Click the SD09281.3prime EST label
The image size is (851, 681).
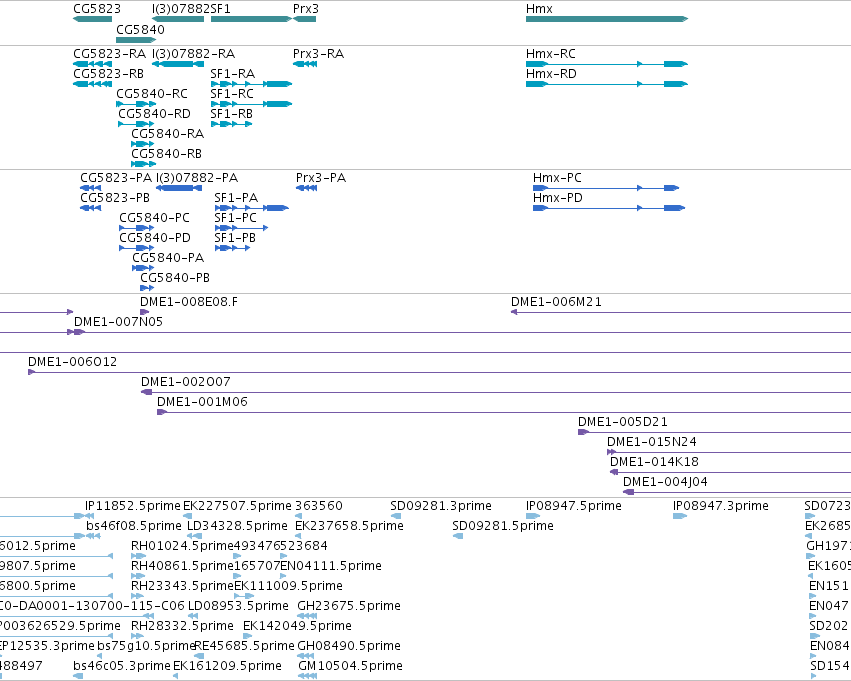click(441, 506)
